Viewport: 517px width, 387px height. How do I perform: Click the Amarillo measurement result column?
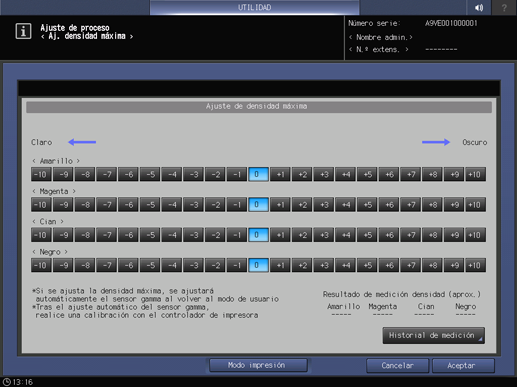click(343, 310)
